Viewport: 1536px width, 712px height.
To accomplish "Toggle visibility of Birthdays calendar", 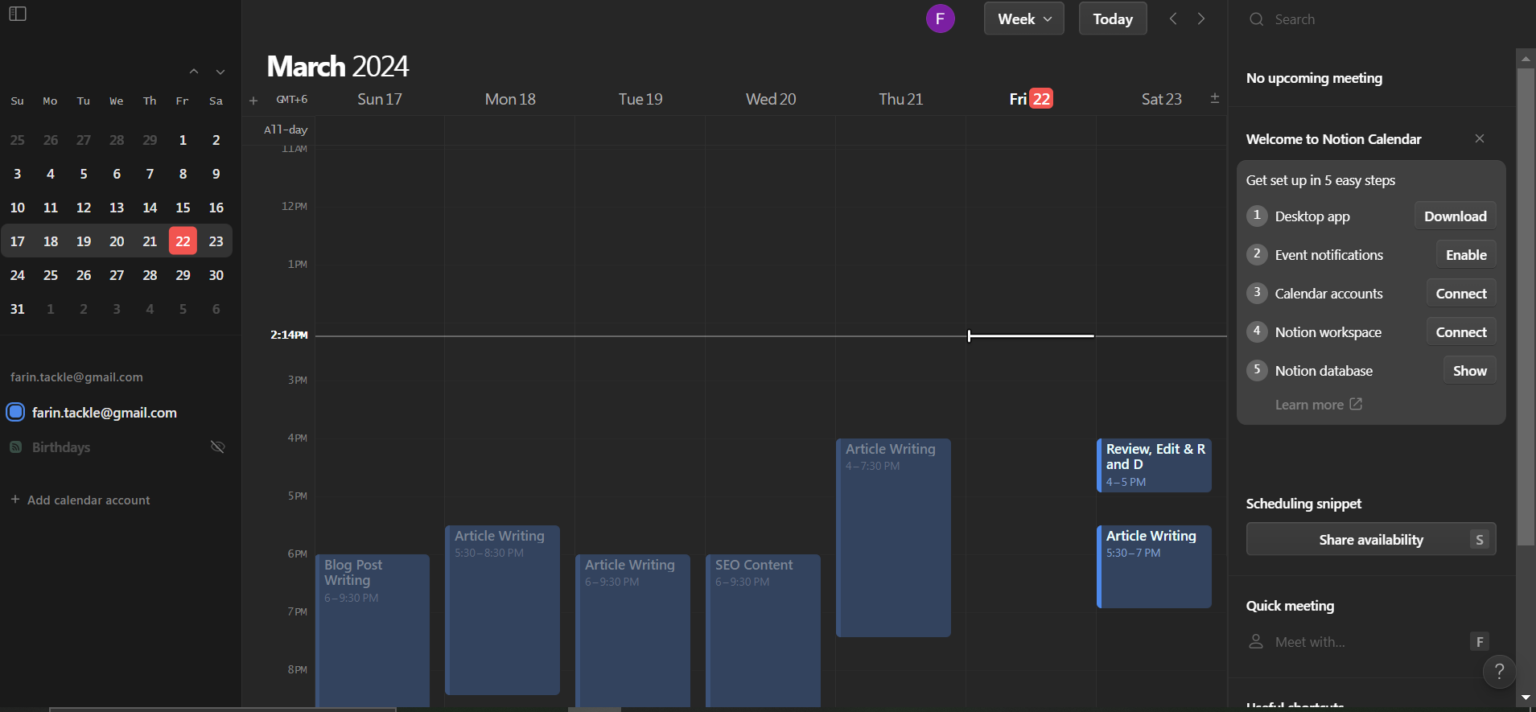I will [217, 447].
